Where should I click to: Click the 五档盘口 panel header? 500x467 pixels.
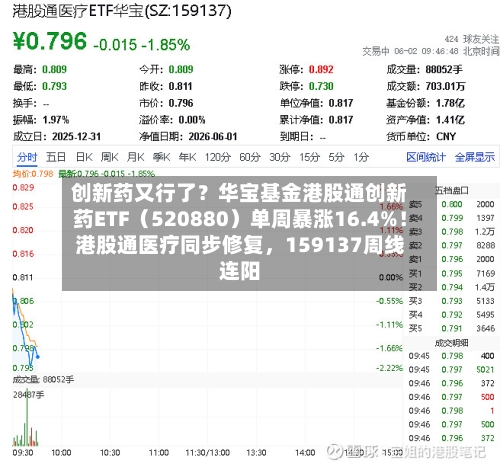[x=452, y=190]
